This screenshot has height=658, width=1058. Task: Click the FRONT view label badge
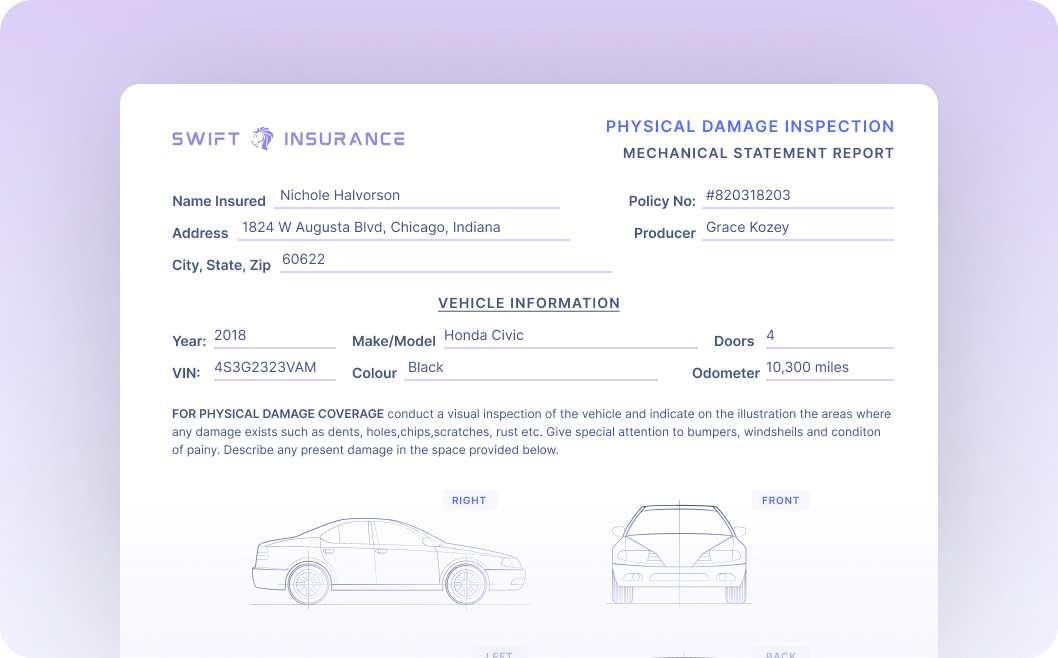[x=780, y=500]
